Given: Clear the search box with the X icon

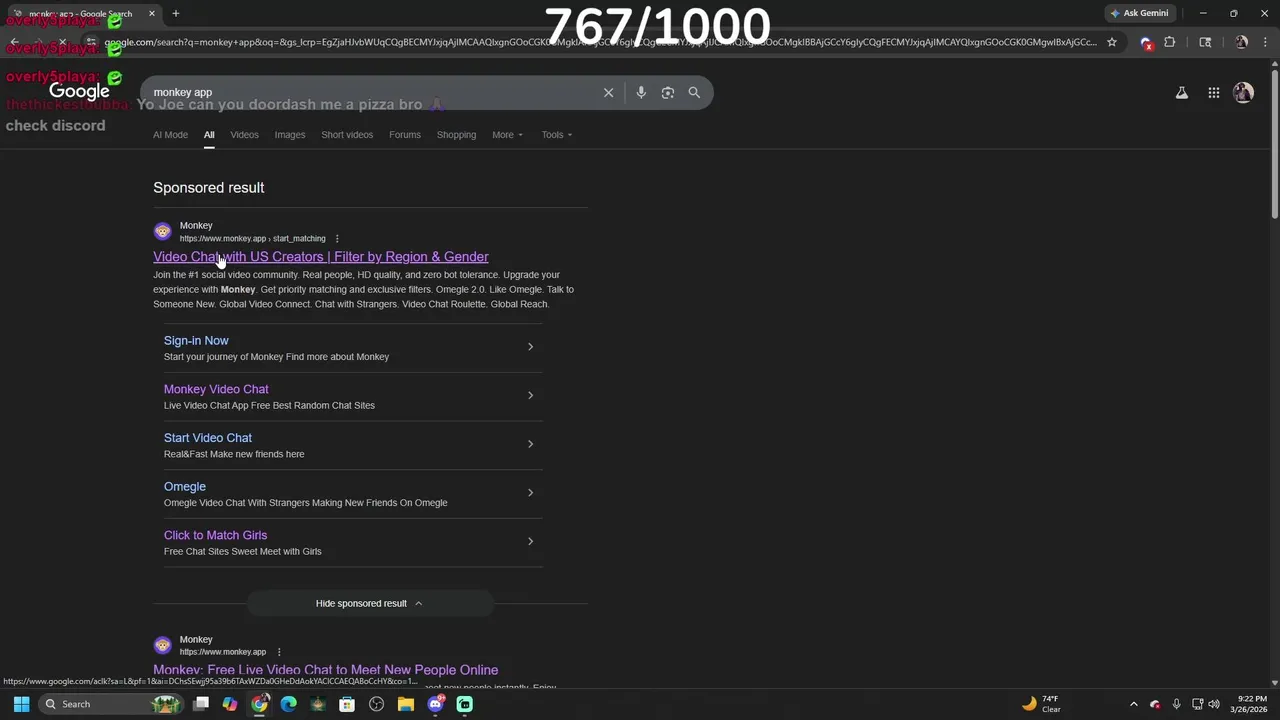Looking at the screenshot, I should pyautogui.click(x=608, y=92).
